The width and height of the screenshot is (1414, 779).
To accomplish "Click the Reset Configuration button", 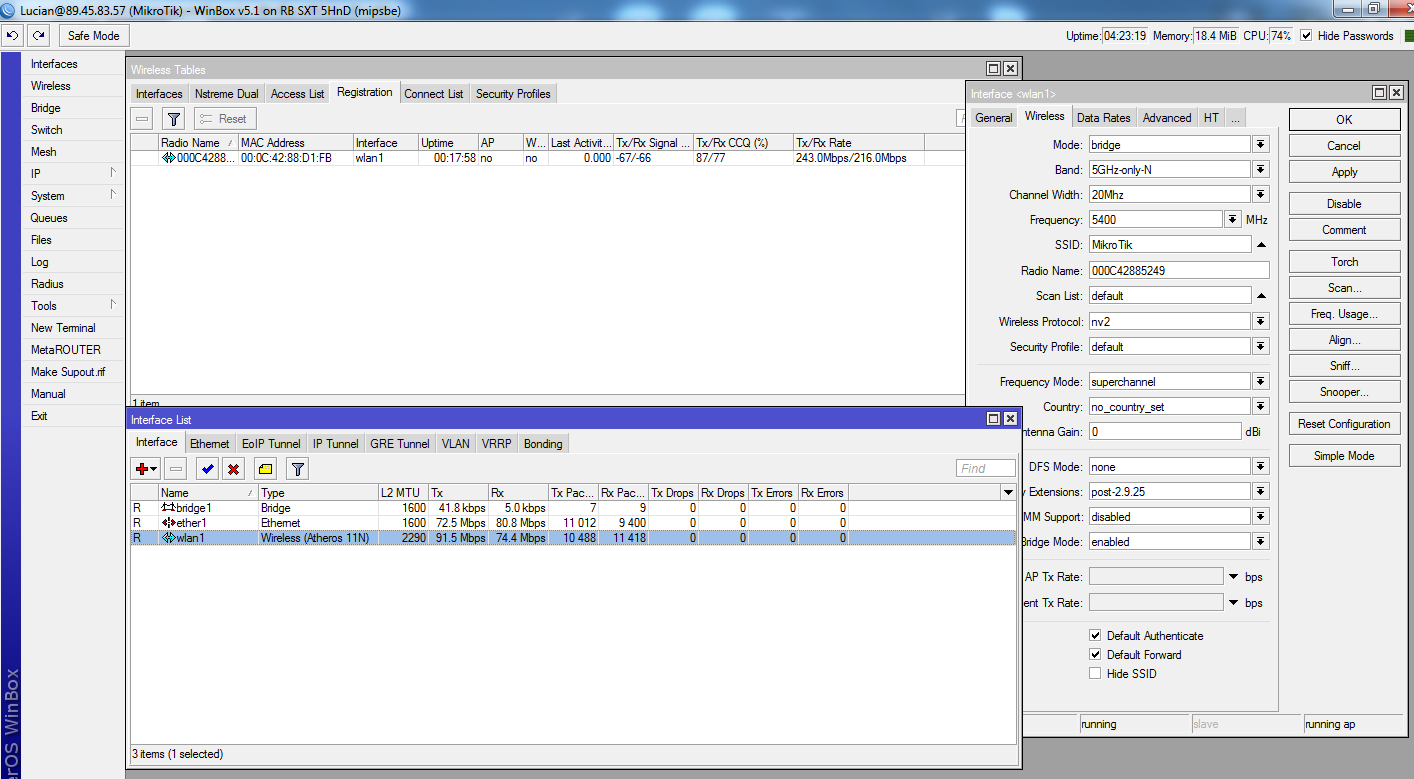I will click(1344, 424).
